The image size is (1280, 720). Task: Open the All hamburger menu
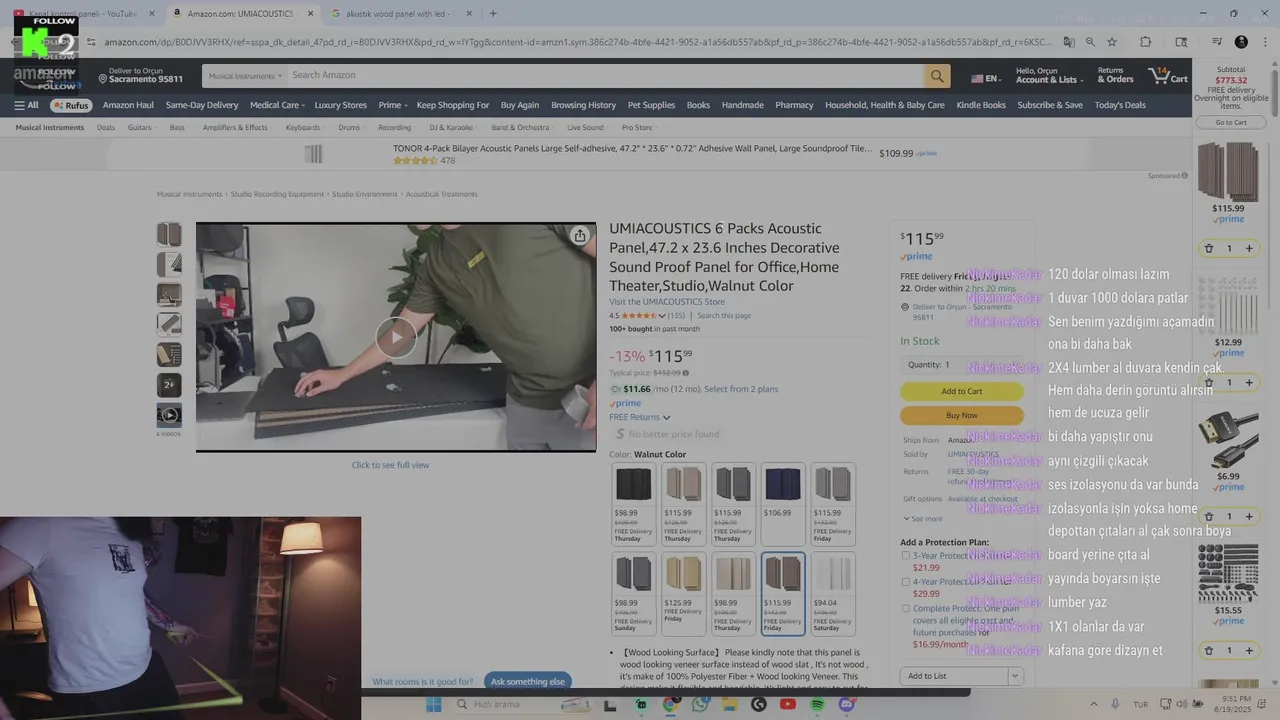coord(26,105)
